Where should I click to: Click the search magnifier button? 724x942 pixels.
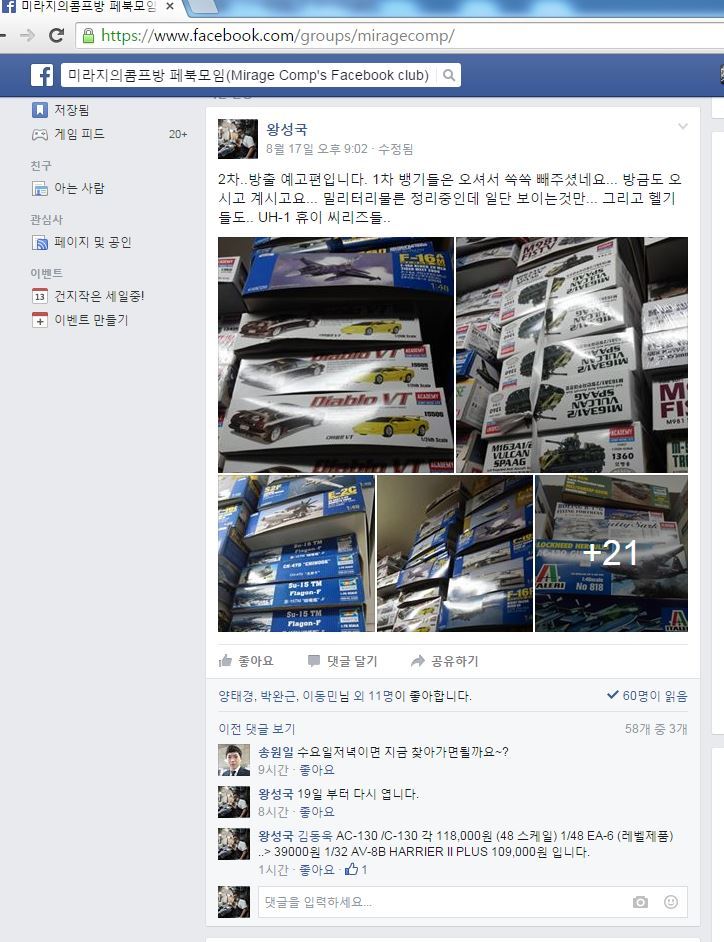(448, 75)
